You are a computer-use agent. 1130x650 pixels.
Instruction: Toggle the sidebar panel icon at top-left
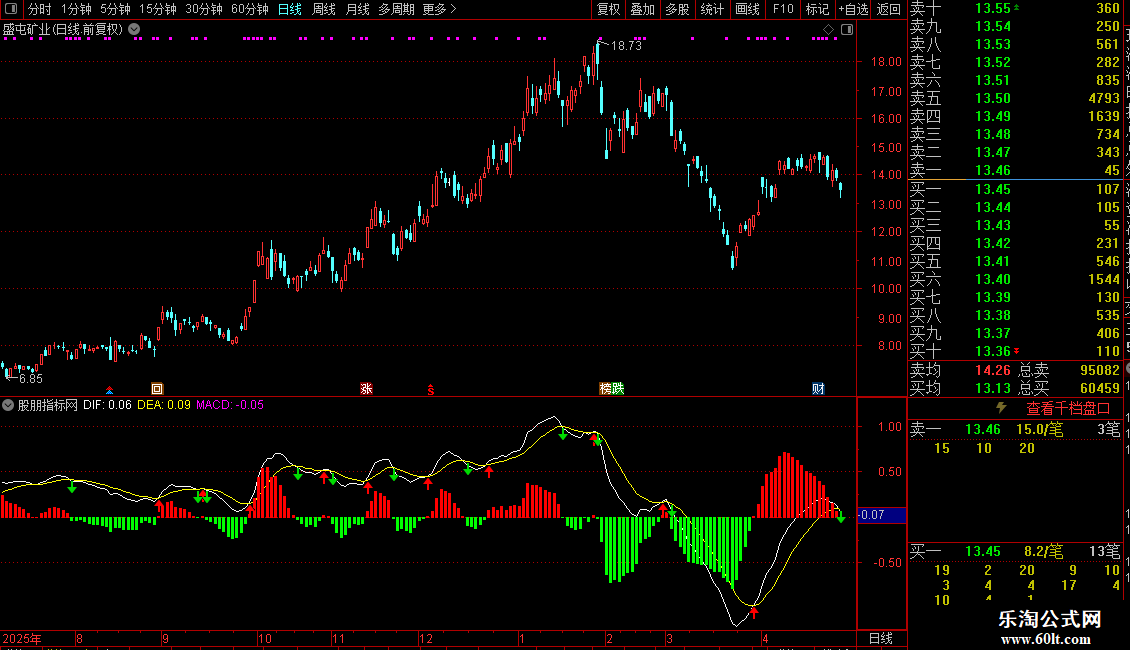[x=12, y=9]
